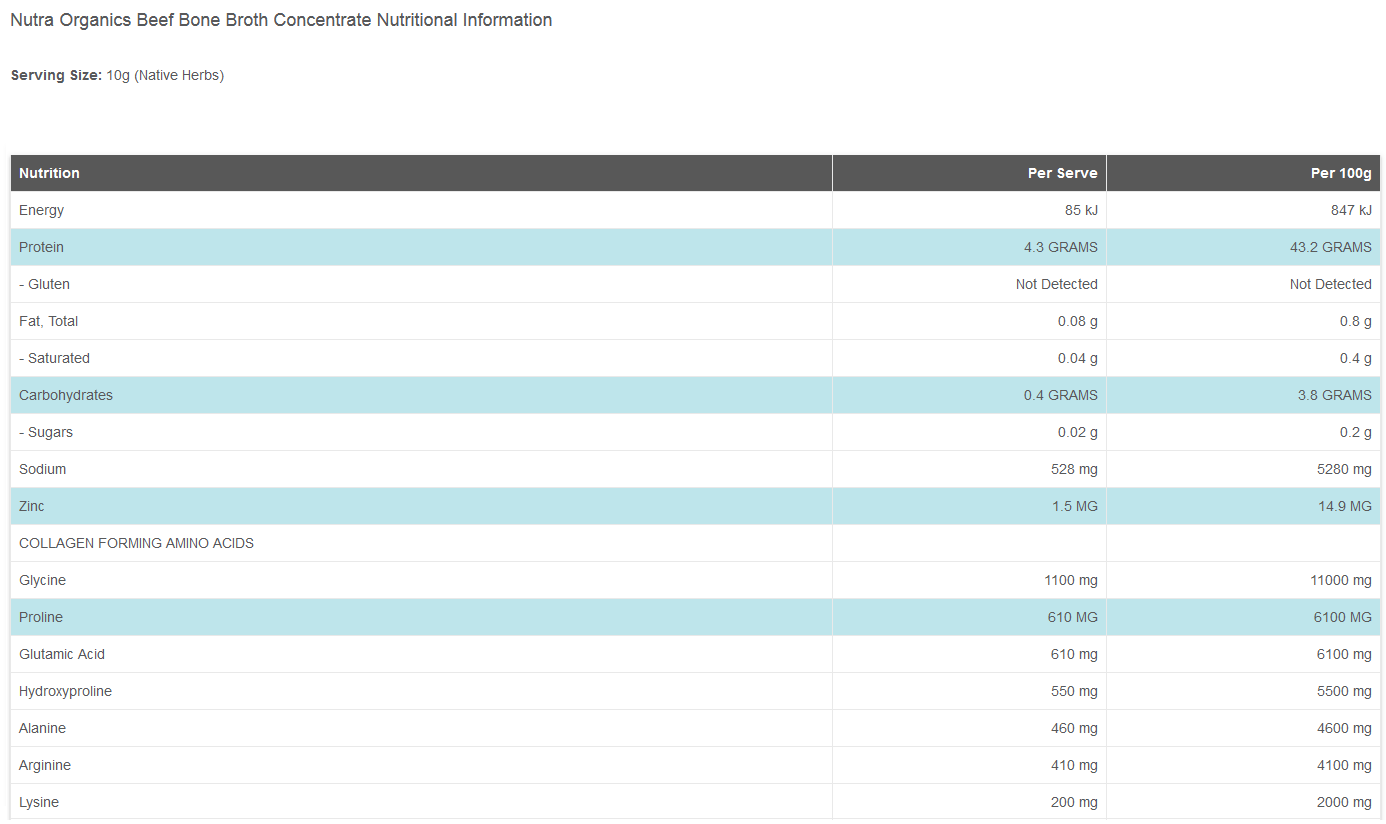Select the Saturated row label

click(54, 358)
